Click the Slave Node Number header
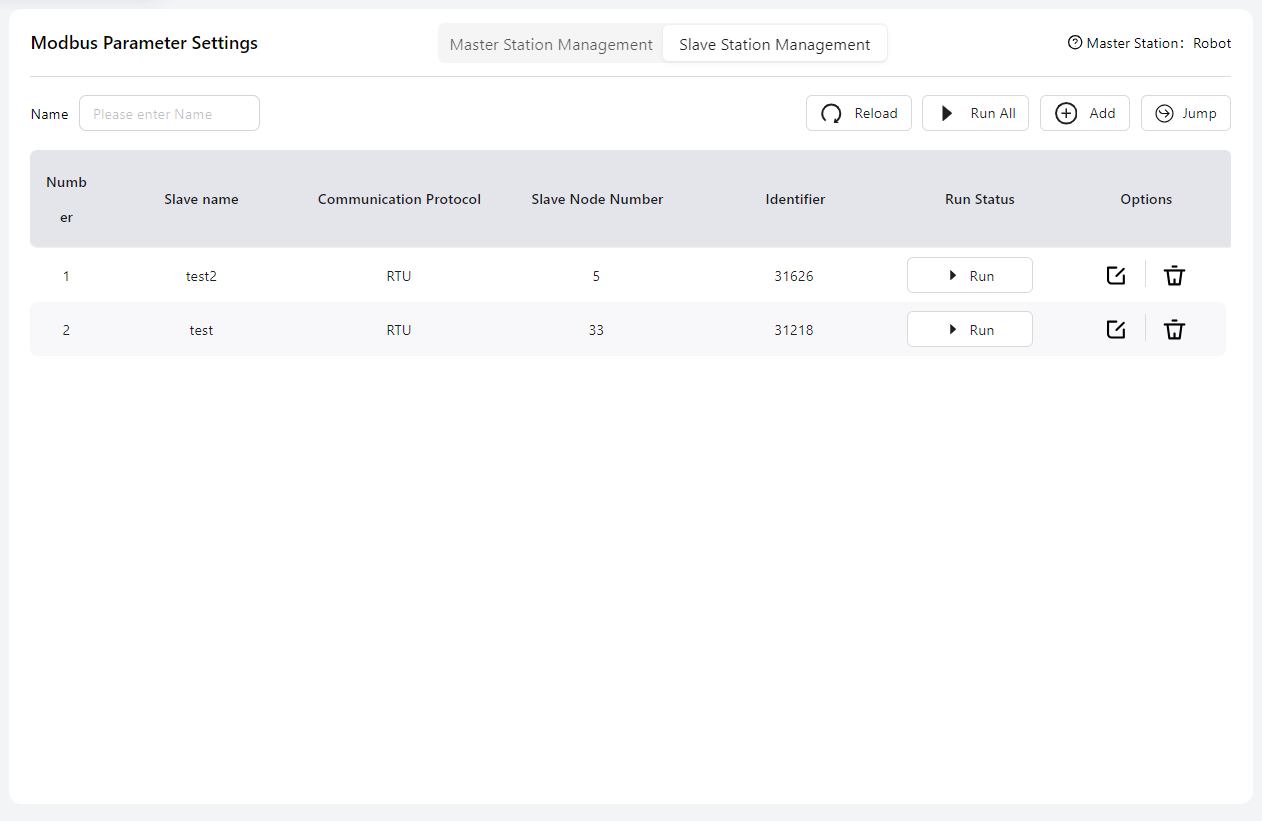1262x821 pixels. pos(597,199)
